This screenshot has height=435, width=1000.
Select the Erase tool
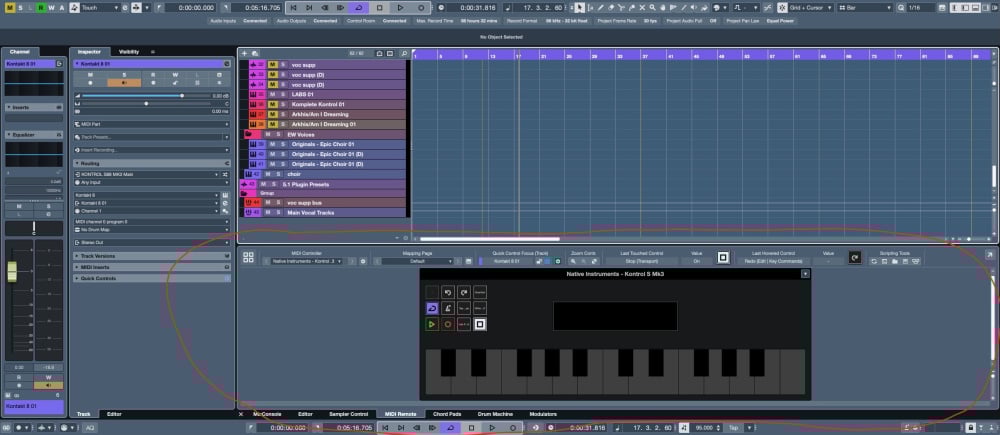[612, 8]
